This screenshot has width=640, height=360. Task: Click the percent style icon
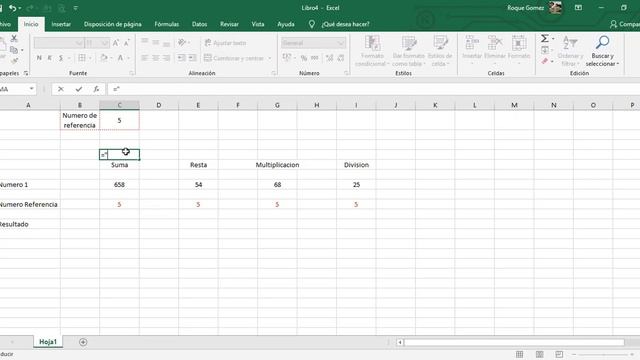(x=304, y=58)
